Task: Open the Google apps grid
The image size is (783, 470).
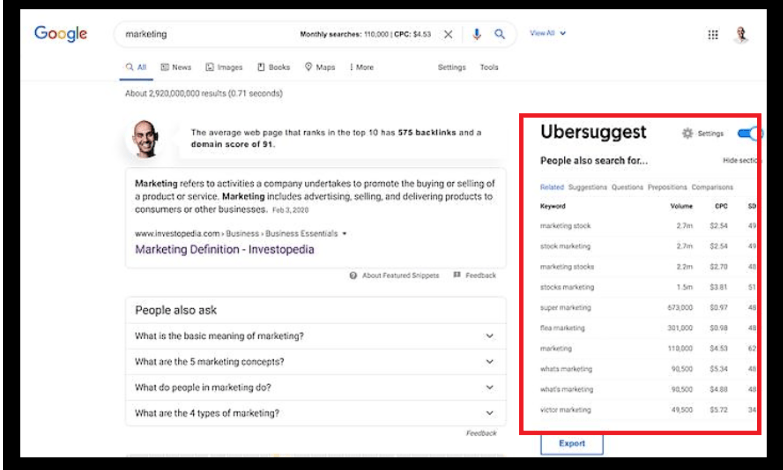Action: pos(713,34)
